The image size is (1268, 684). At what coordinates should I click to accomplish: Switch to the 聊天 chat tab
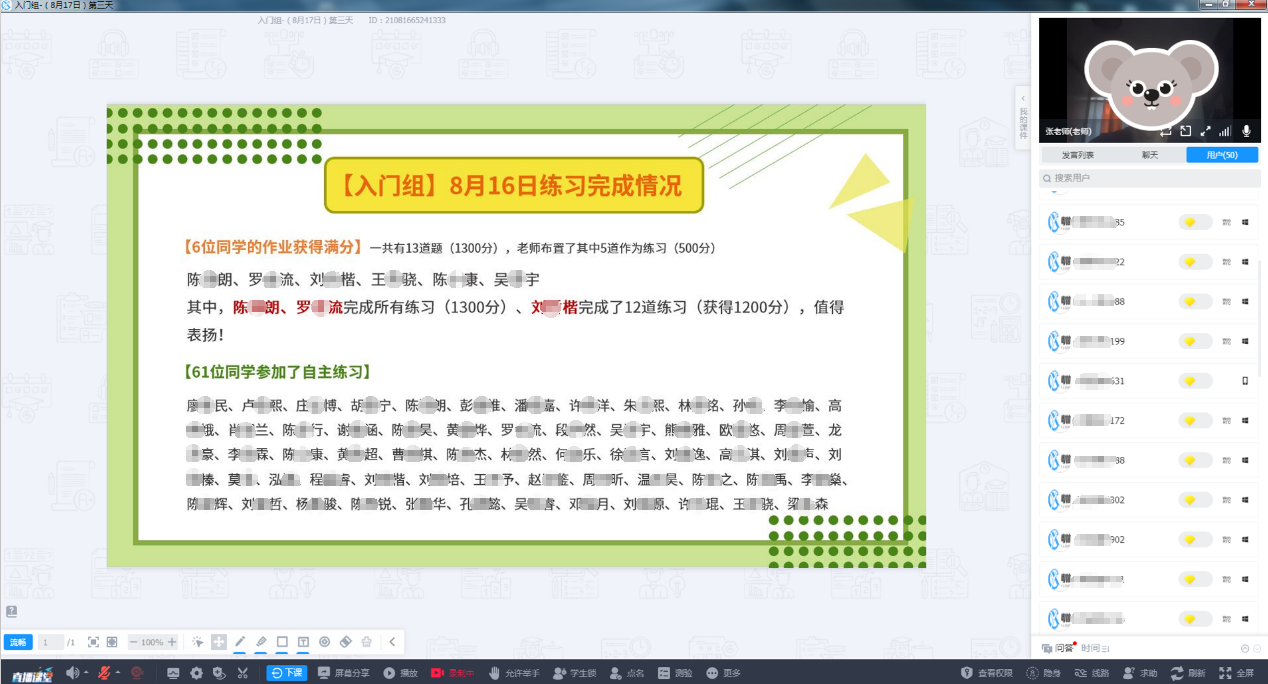click(1150, 155)
